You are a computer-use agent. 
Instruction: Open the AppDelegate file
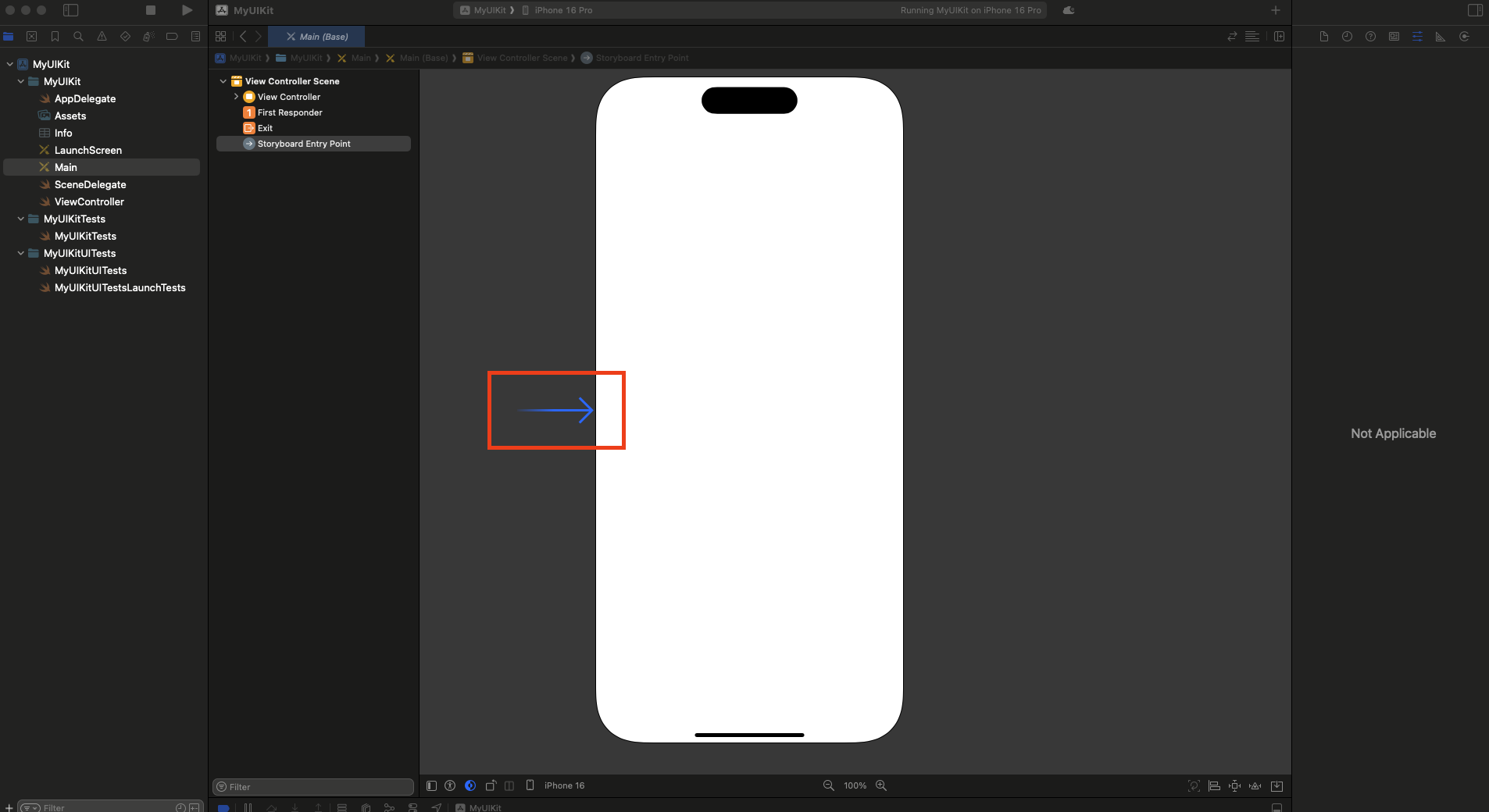pos(85,98)
